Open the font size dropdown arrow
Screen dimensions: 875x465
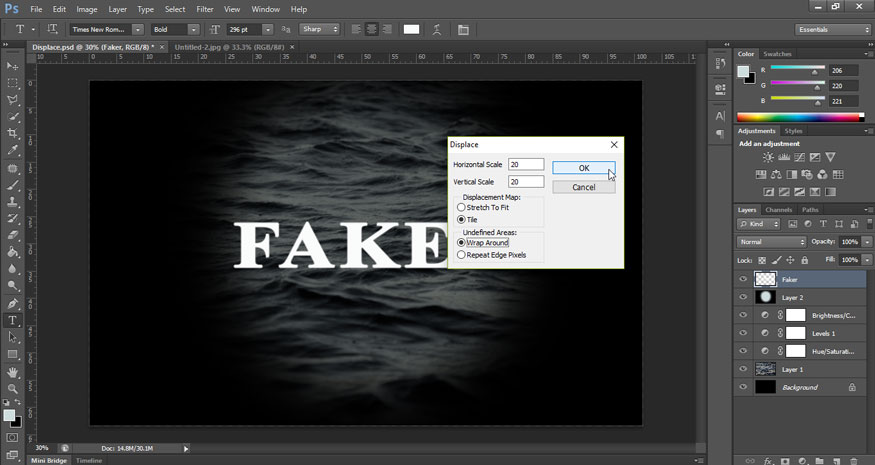267,30
